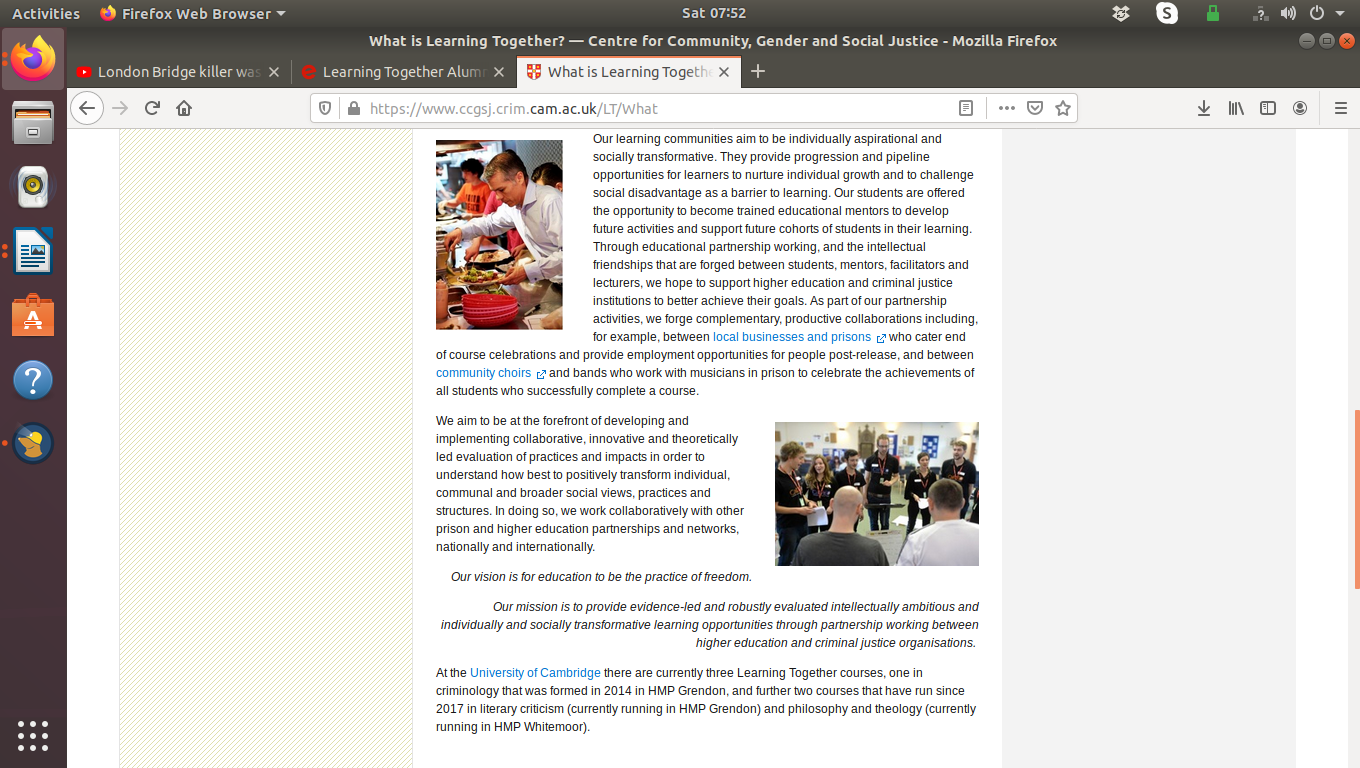Show site tracking protection shield info
The height and width of the screenshot is (768, 1360).
(324, 108)
